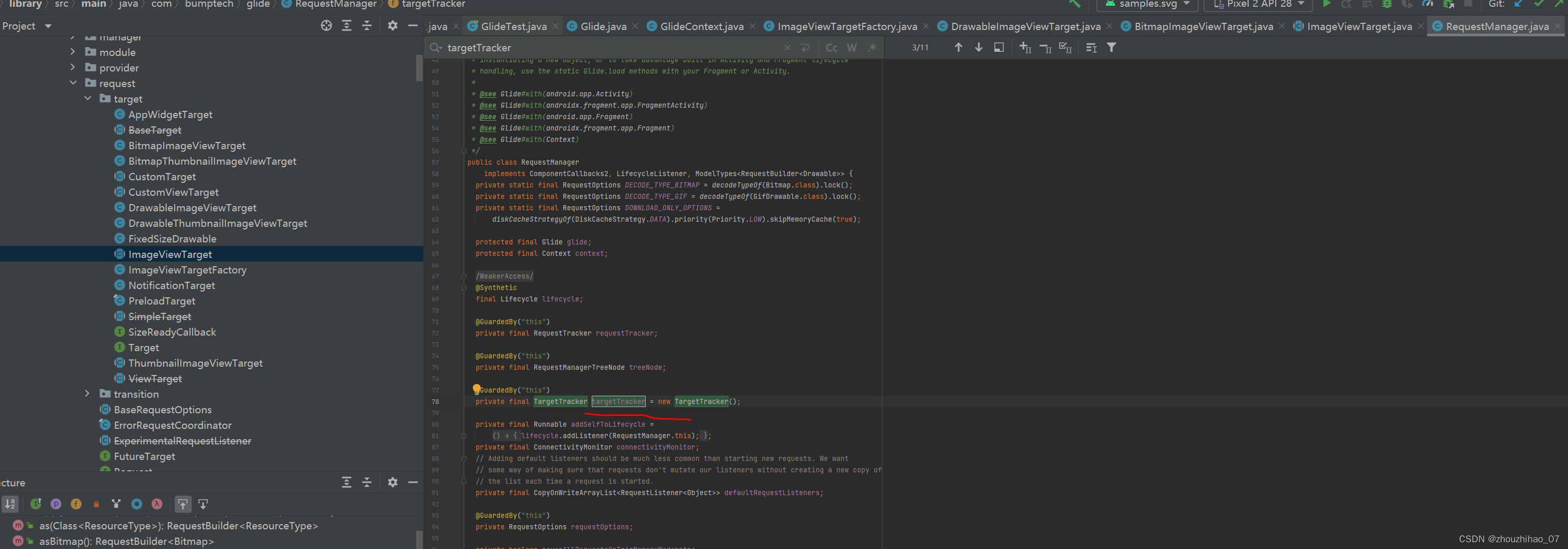The image size is (1568, 549).
Task: Fold the code block at line 81
Action: pyautogui.click(x=464, y=436)
